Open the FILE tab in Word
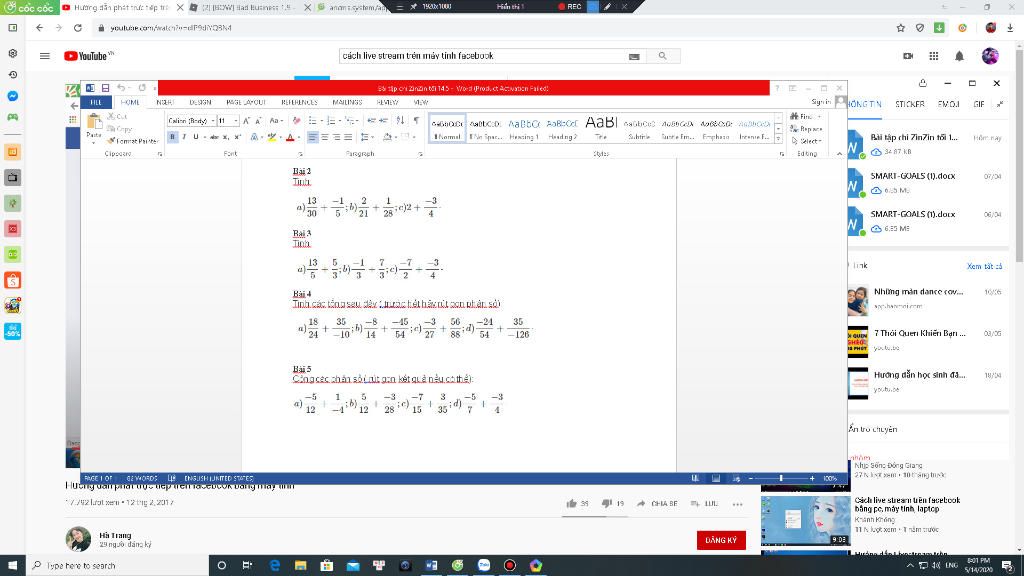This screenshot has width=1024, height=576. pyautogui.click(x=96, y=103)
